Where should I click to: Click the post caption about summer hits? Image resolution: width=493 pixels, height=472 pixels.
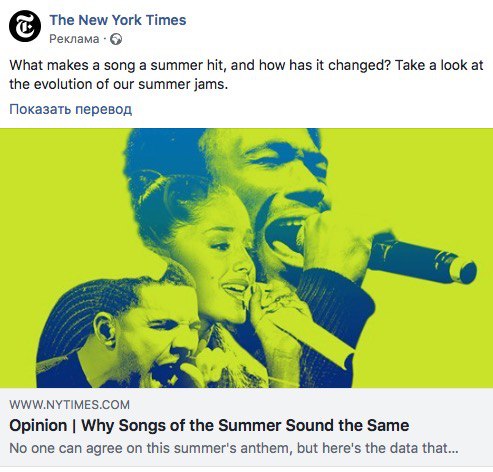coord(246,75)
